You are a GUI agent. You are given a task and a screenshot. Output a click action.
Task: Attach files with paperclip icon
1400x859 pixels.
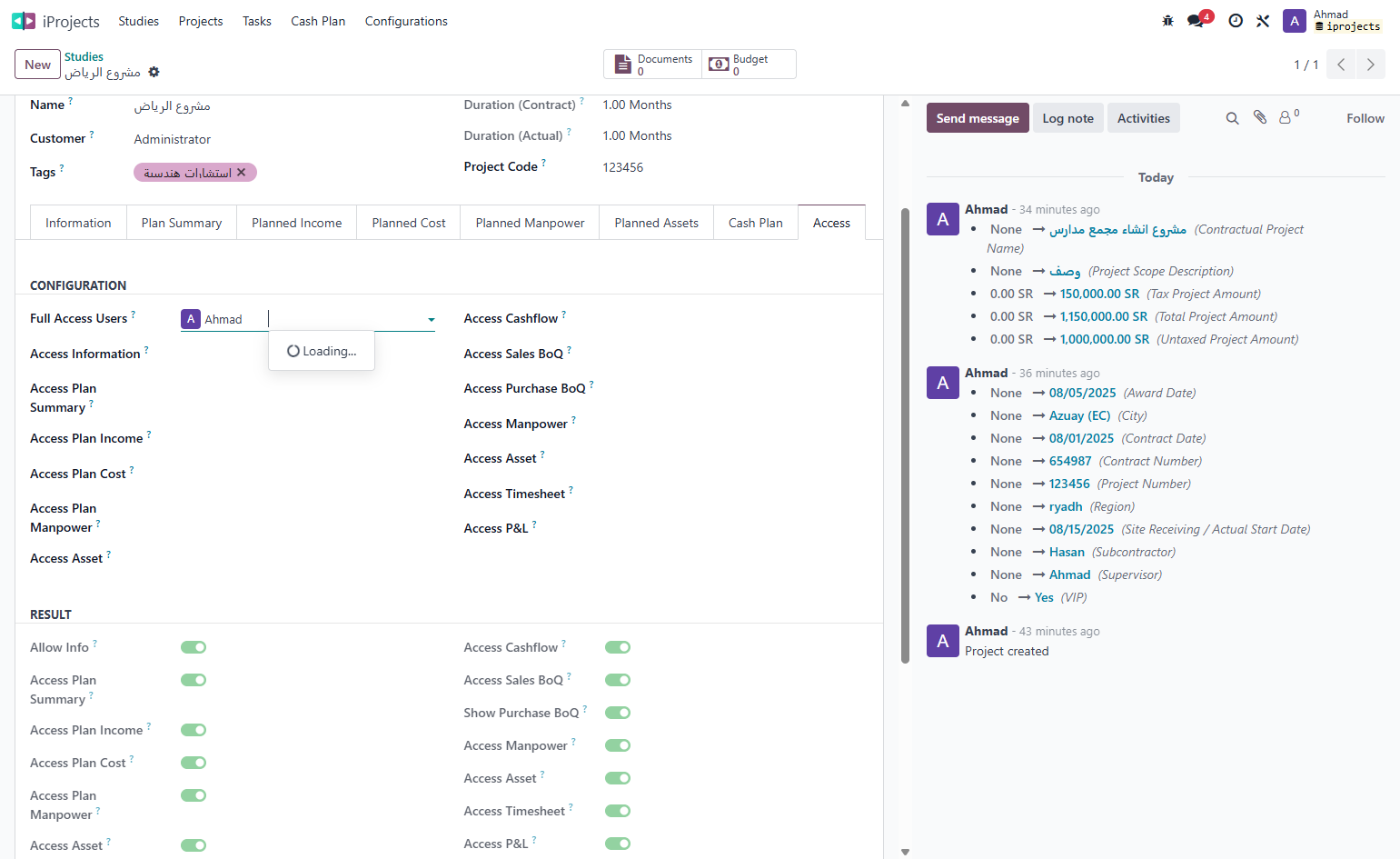[x=1260, y=117]
